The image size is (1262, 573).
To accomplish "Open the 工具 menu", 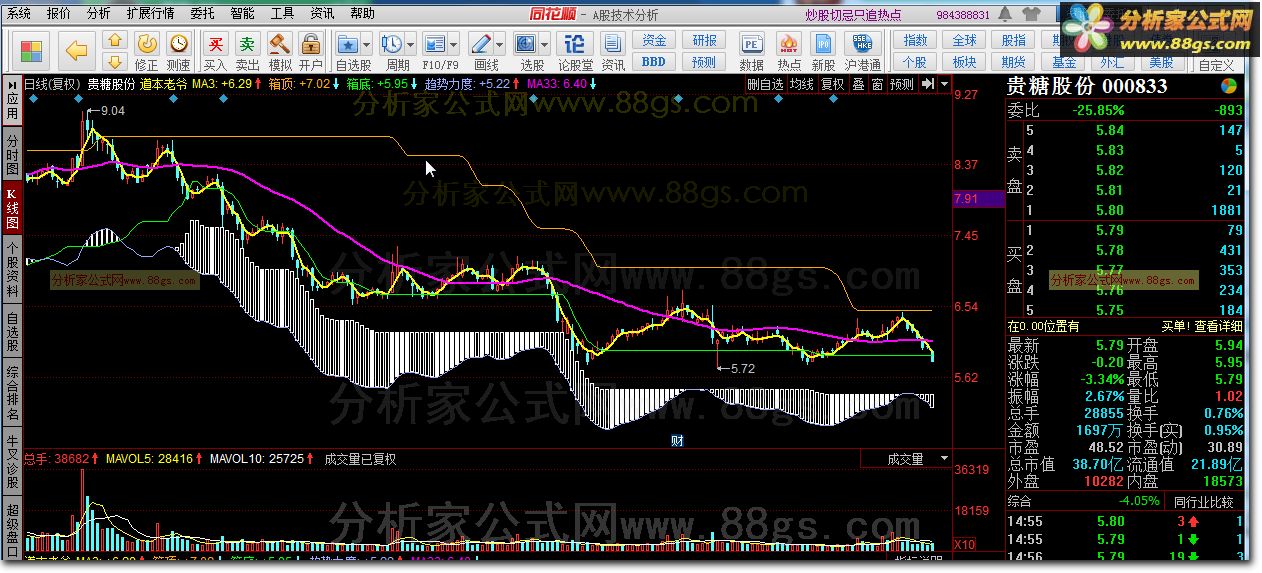I will pyautogui.click(x=282, y=14).
